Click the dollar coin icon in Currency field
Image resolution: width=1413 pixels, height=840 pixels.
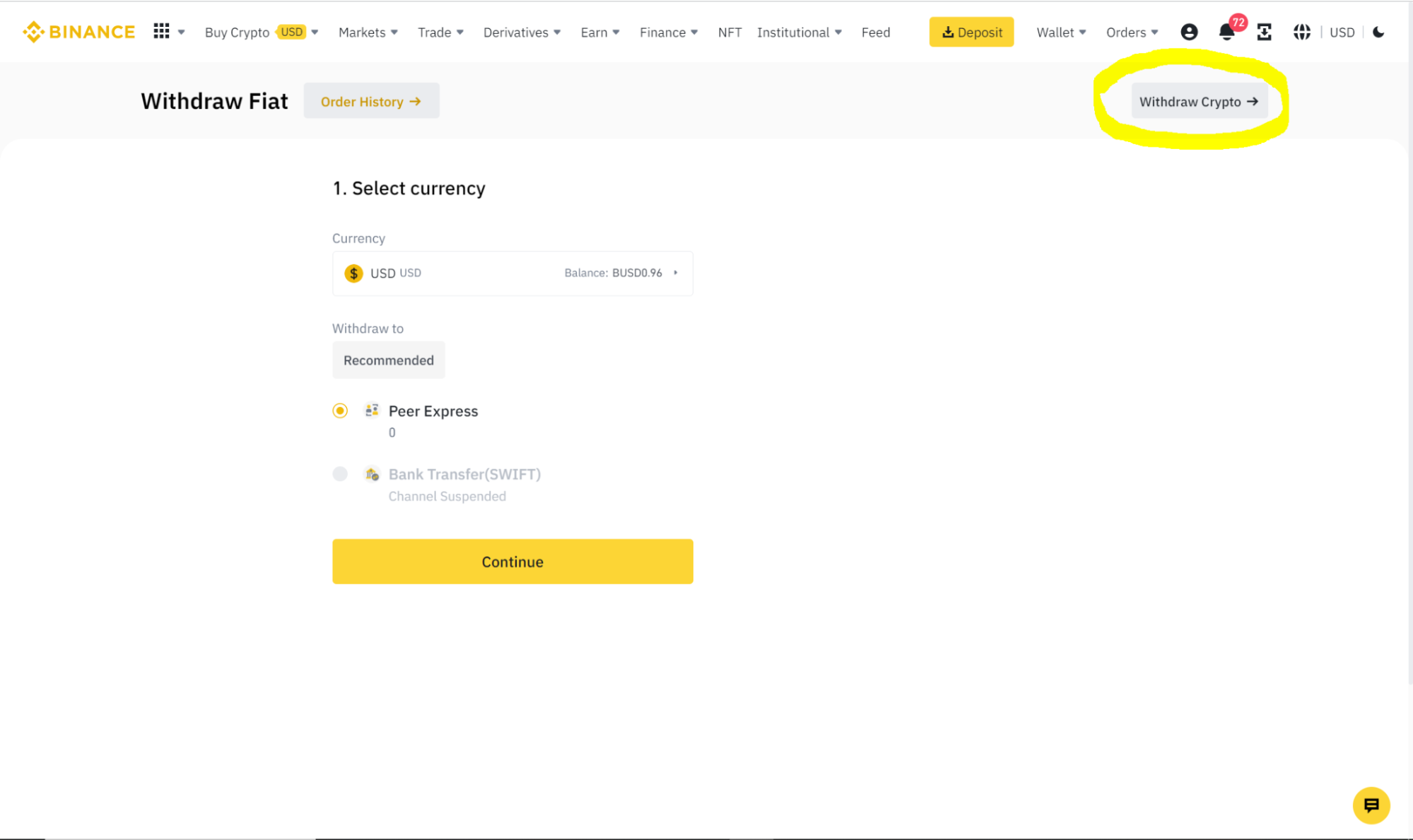353,273
